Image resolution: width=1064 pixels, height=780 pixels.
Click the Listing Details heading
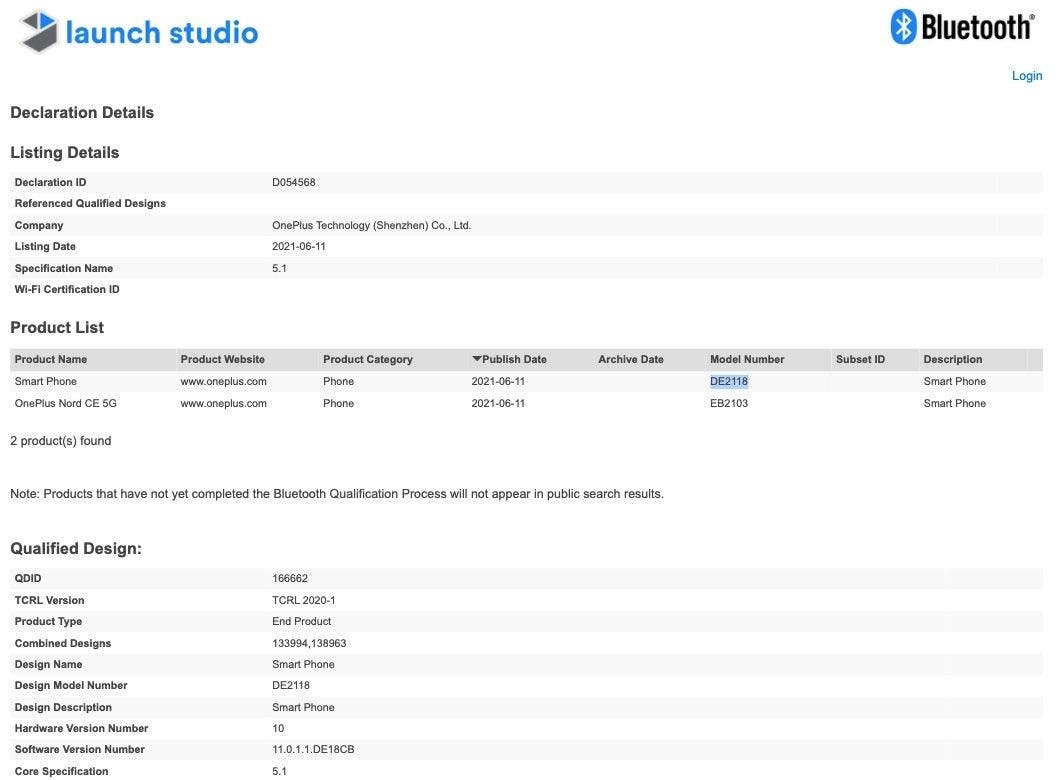(x=64, y=152)
